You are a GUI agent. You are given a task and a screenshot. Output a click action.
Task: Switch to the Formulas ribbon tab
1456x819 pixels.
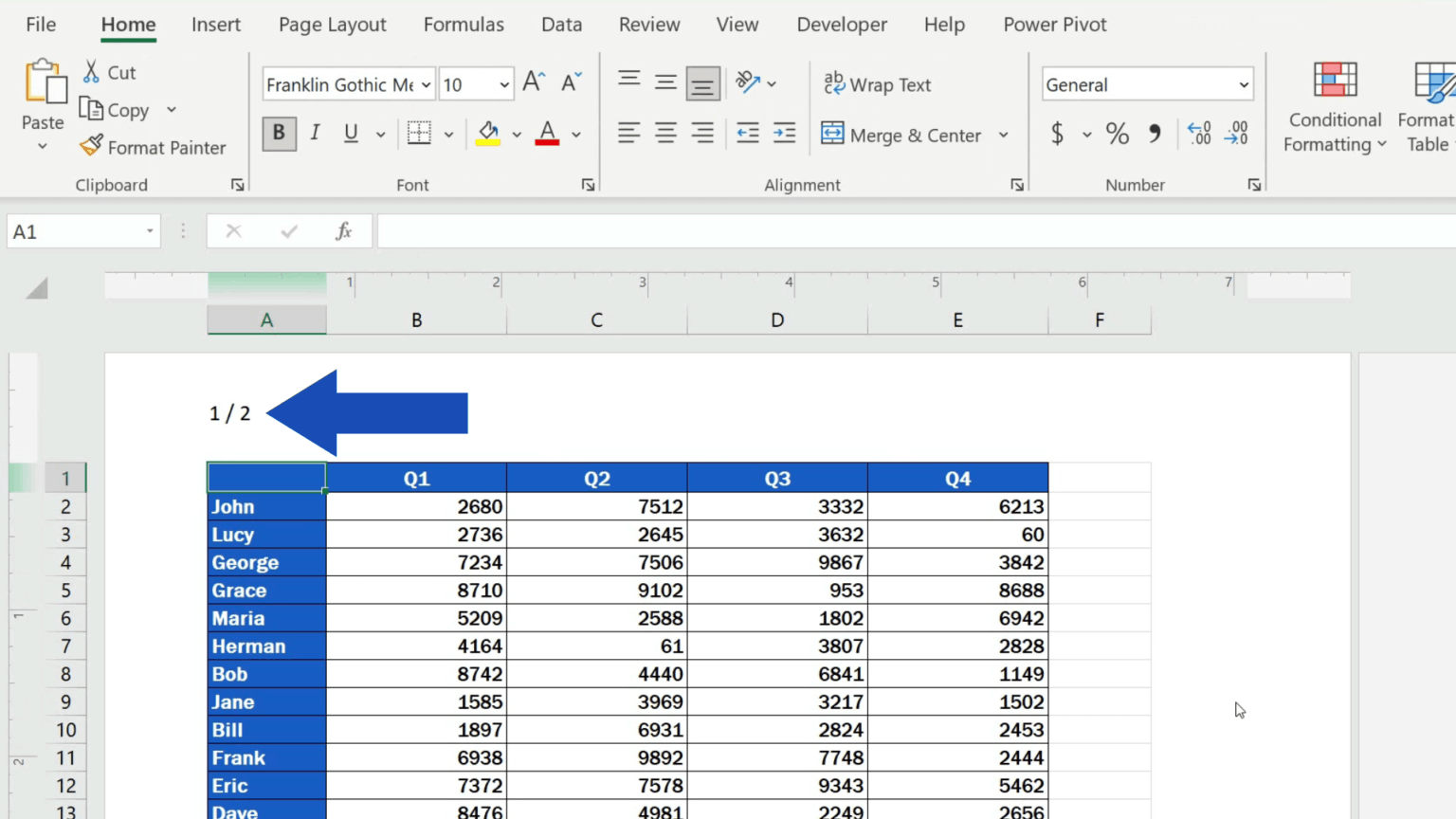click(x=464, y=25)
